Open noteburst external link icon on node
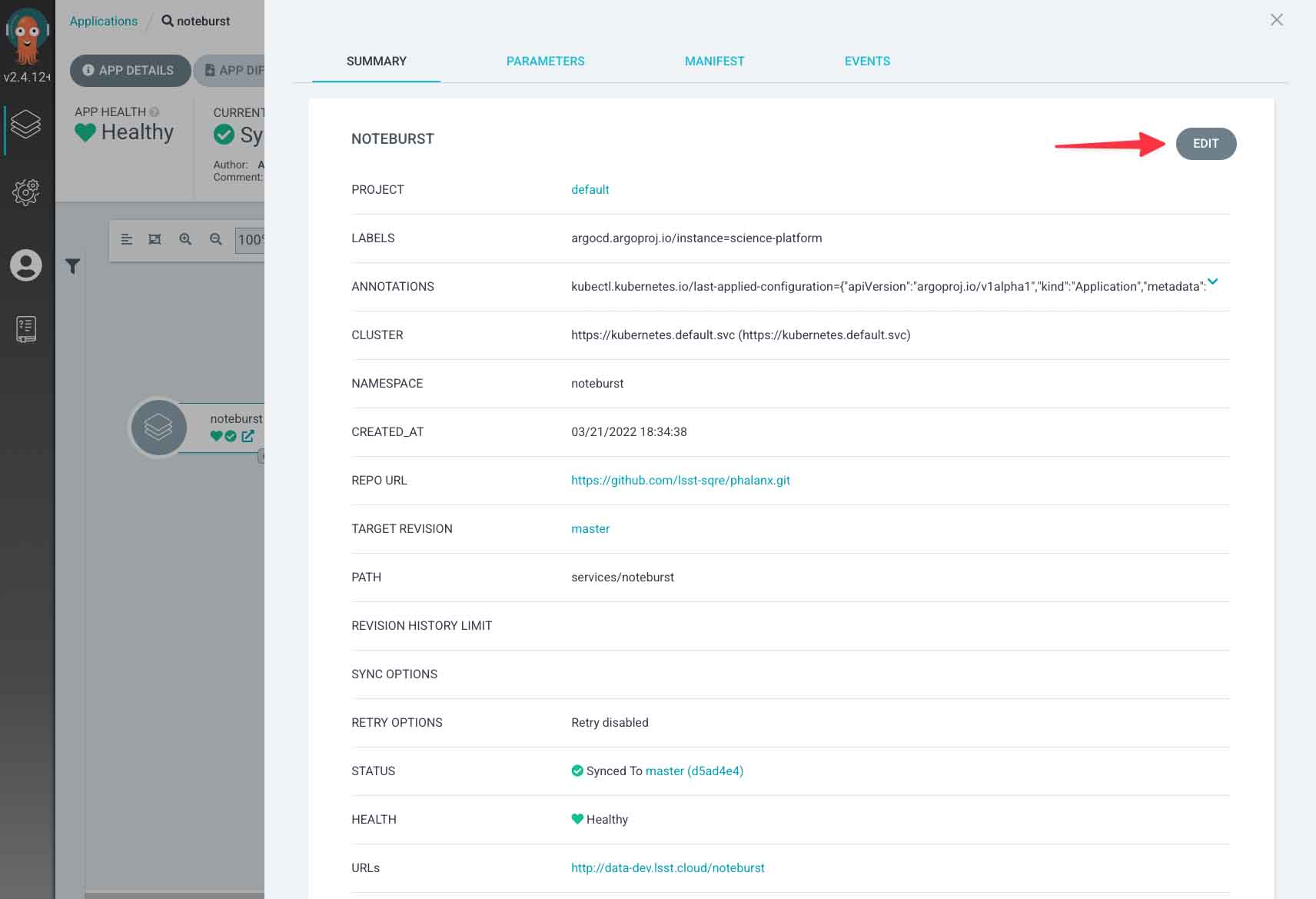This screenshot has width=1316, height=899. pos(248,436)
